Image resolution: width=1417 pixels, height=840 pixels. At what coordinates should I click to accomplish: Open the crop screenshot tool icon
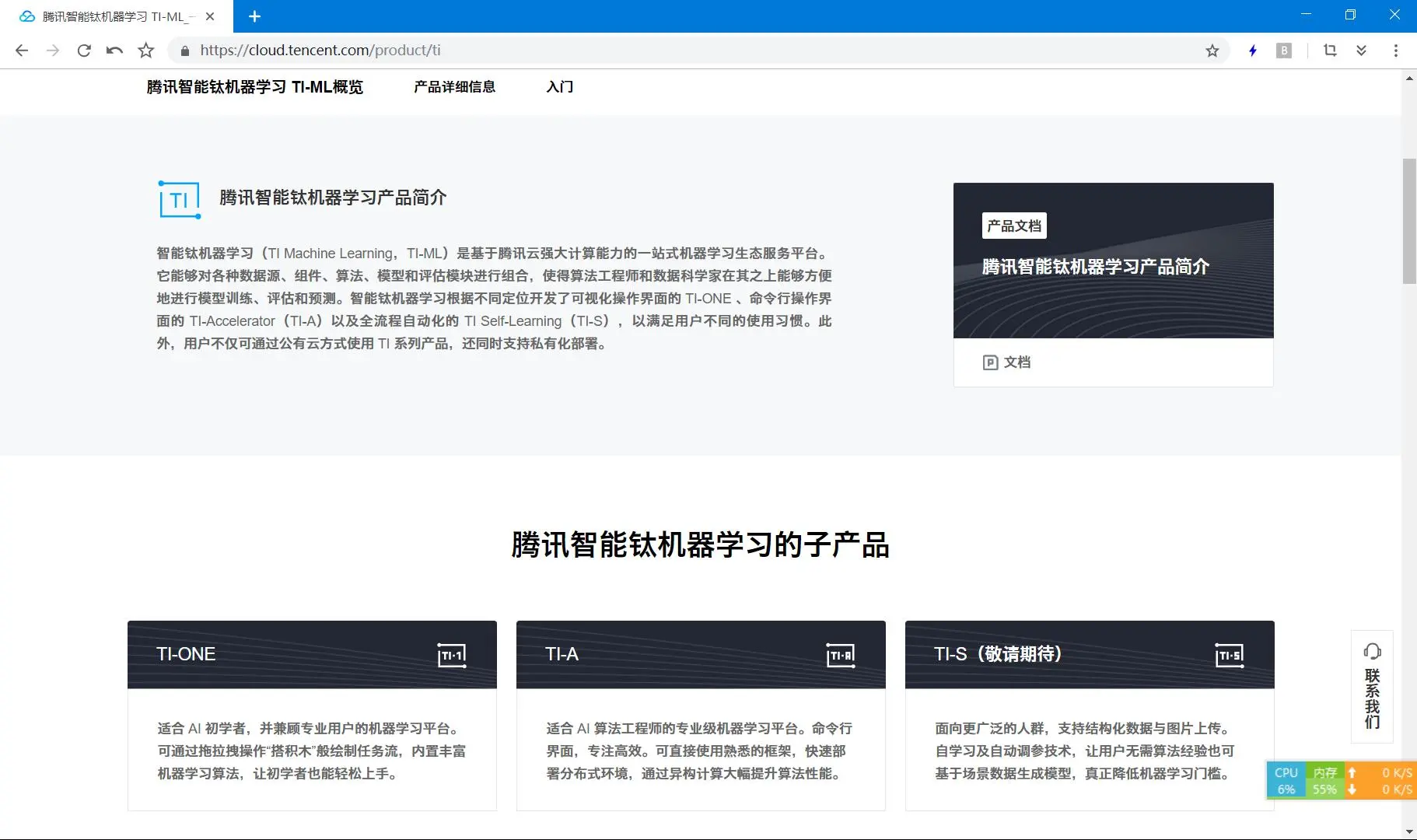coord(1330,51)
